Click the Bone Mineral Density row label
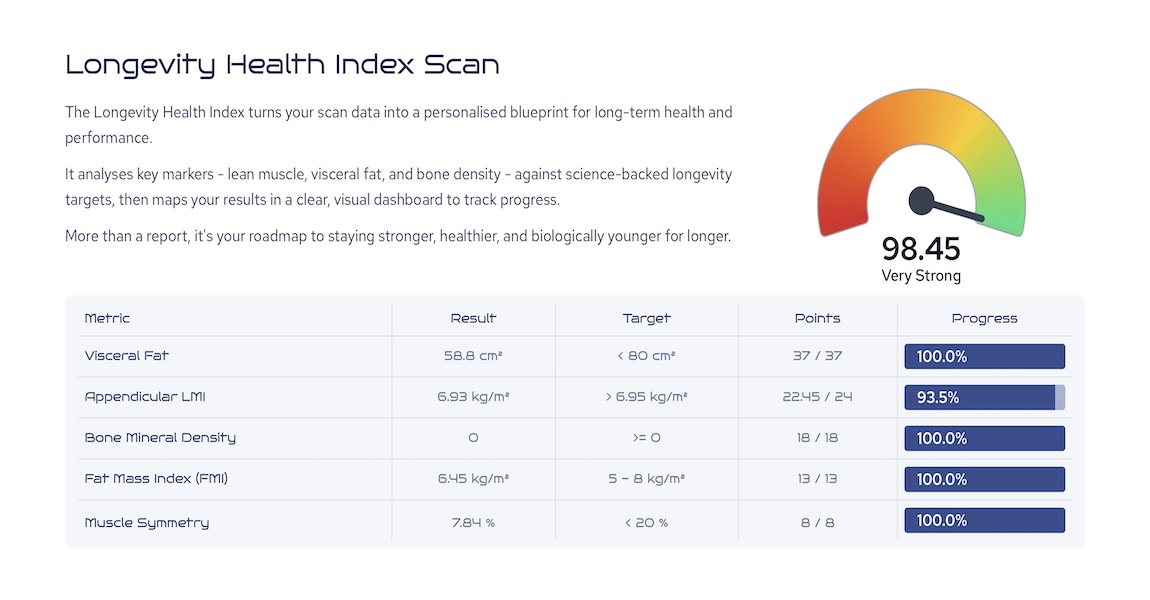Viewport: 1150px width, 600px height. point(160,438)
